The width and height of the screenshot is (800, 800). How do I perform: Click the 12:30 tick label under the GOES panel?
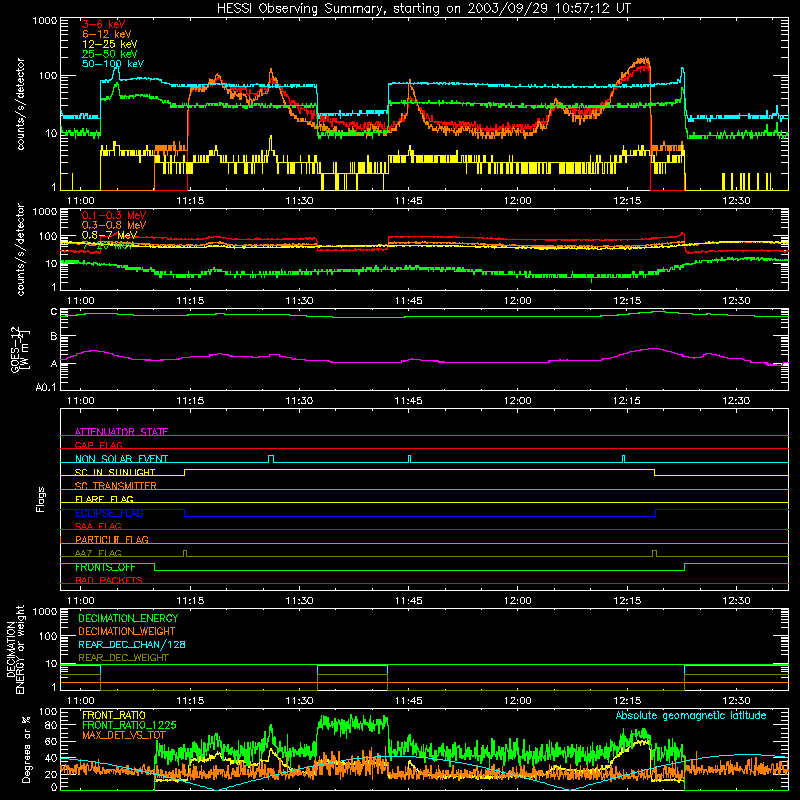pyautogui.click(x=736, y=401)
